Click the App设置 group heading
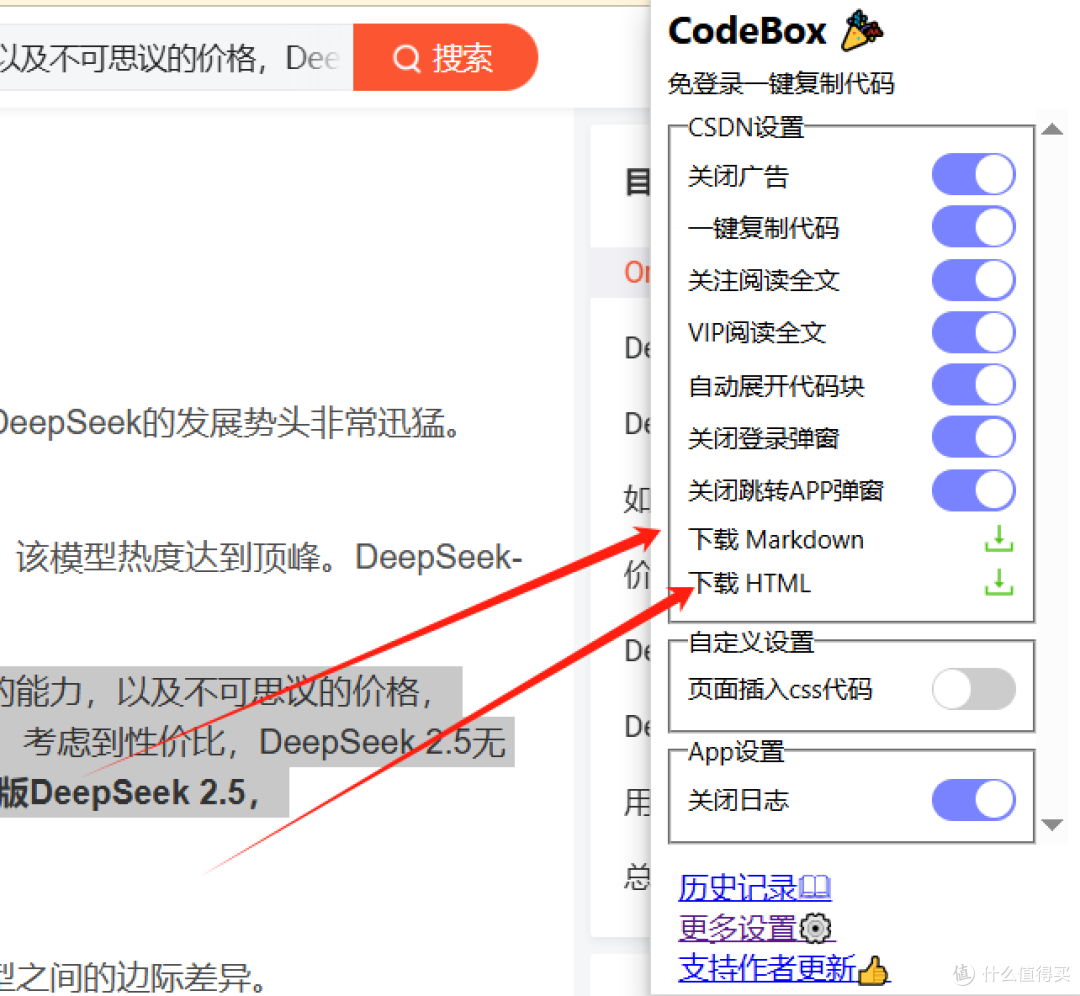The height and width of the screenshot is (996, 1080). [736, 751]
